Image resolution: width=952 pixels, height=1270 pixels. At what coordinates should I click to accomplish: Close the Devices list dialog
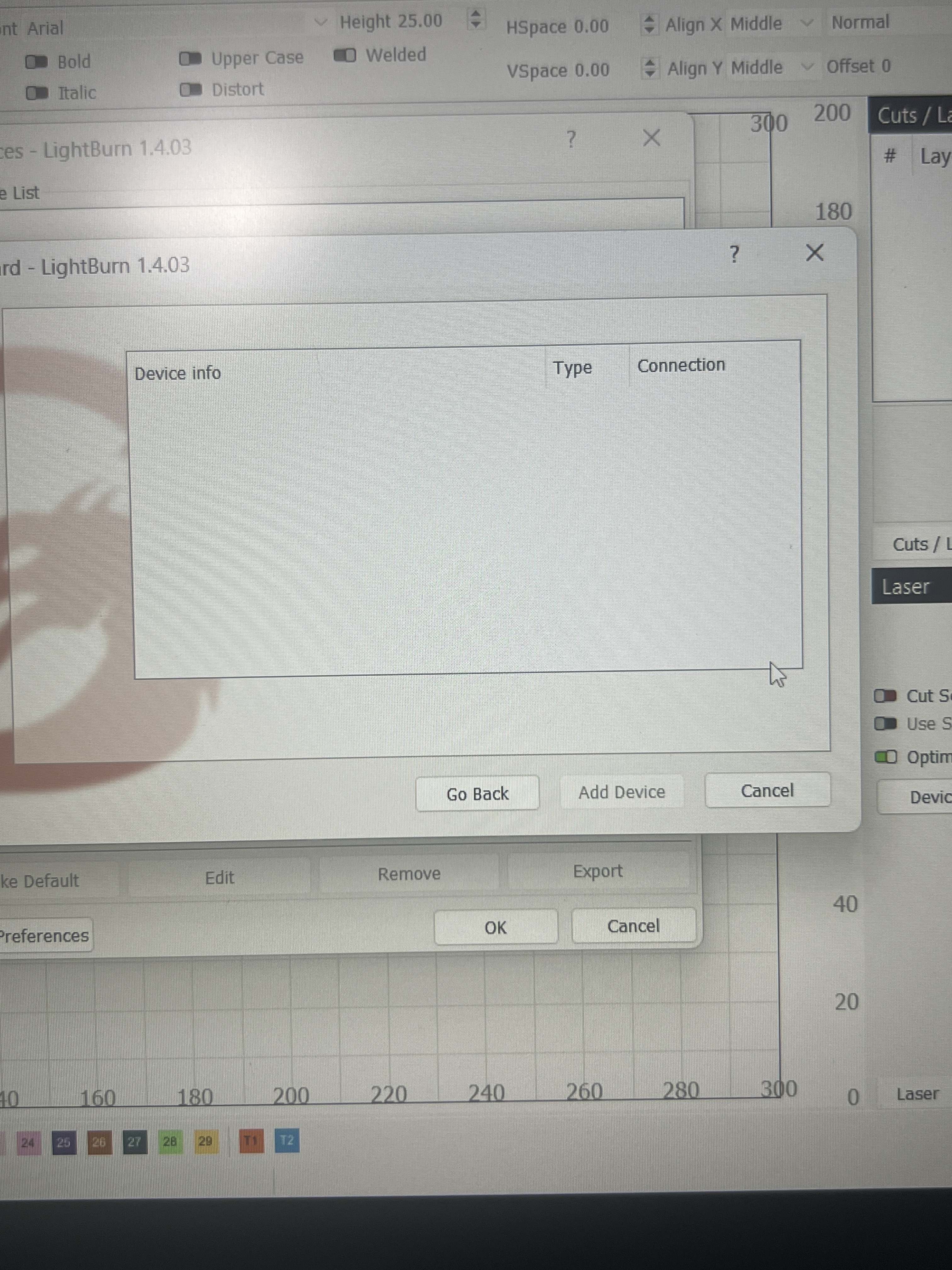click(651, 138)
